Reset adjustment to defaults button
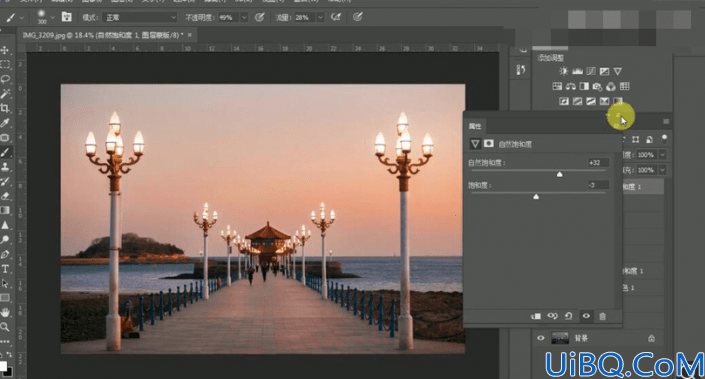 point(569,316)
